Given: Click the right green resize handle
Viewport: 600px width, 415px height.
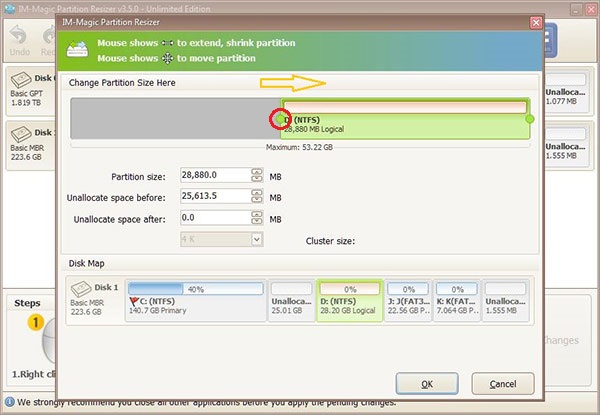Looking at the screenshot, I should click(x=530, y=119).
